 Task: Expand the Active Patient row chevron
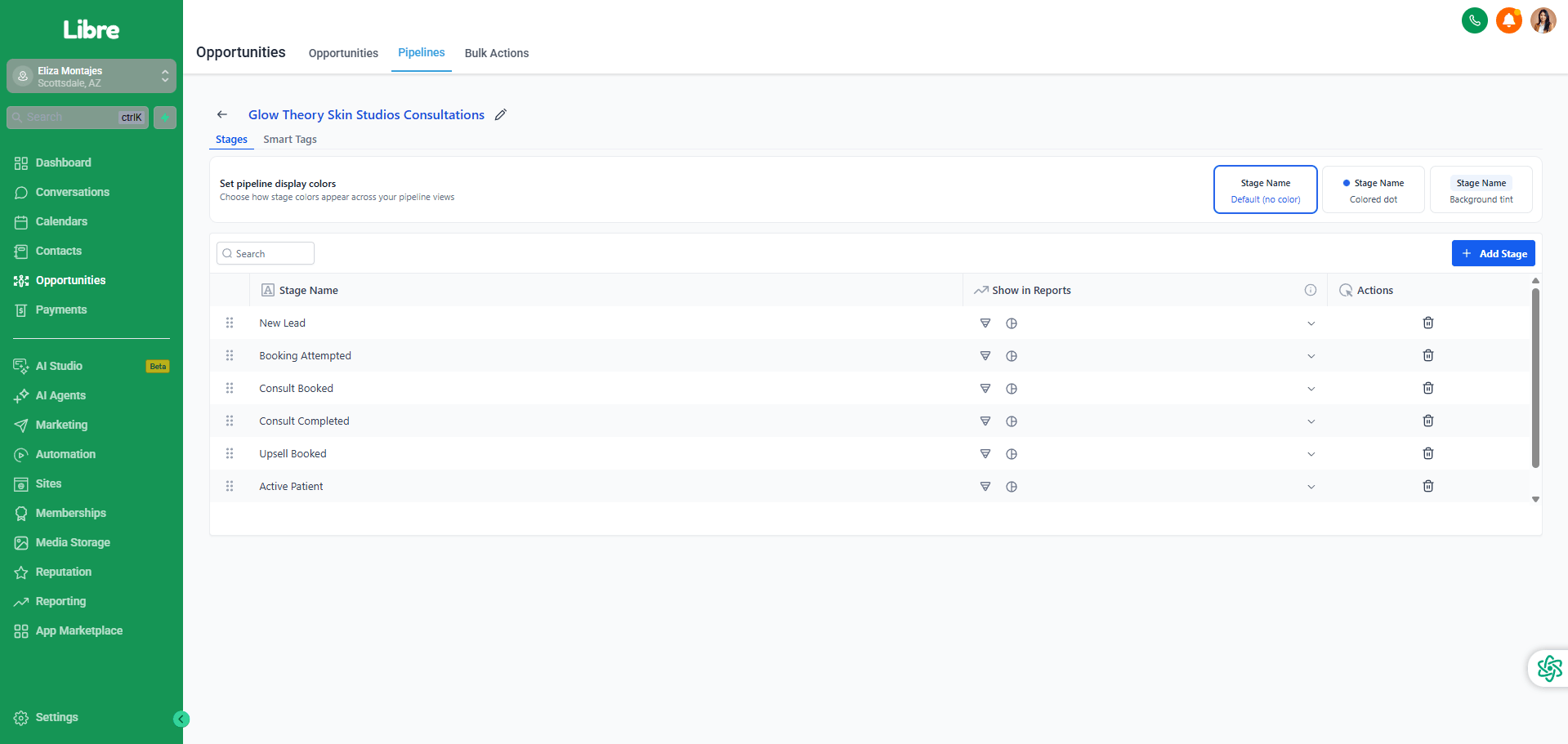(1311, 487)
